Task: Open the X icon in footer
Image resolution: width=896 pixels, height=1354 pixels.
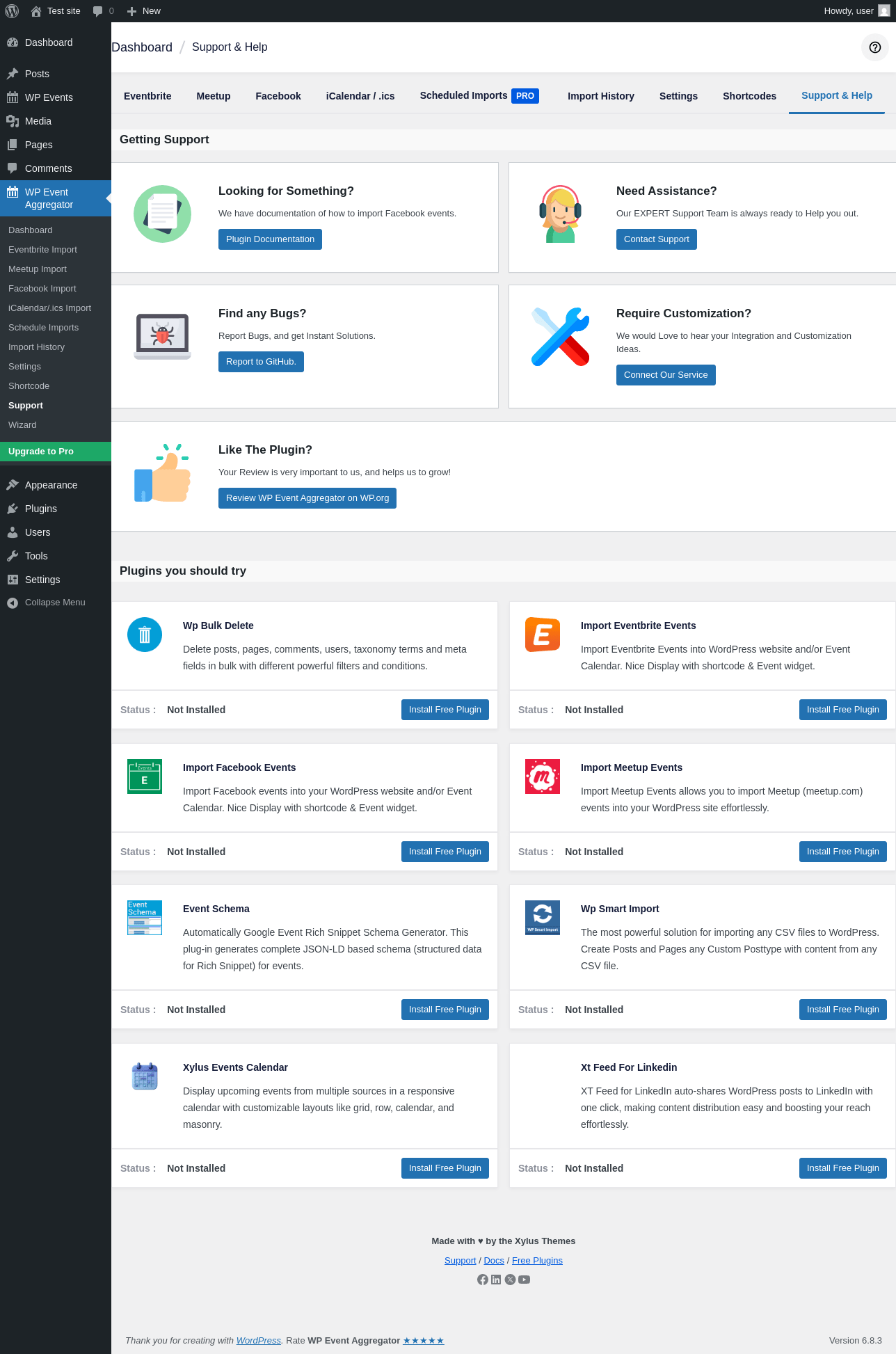Action: 510,1280
